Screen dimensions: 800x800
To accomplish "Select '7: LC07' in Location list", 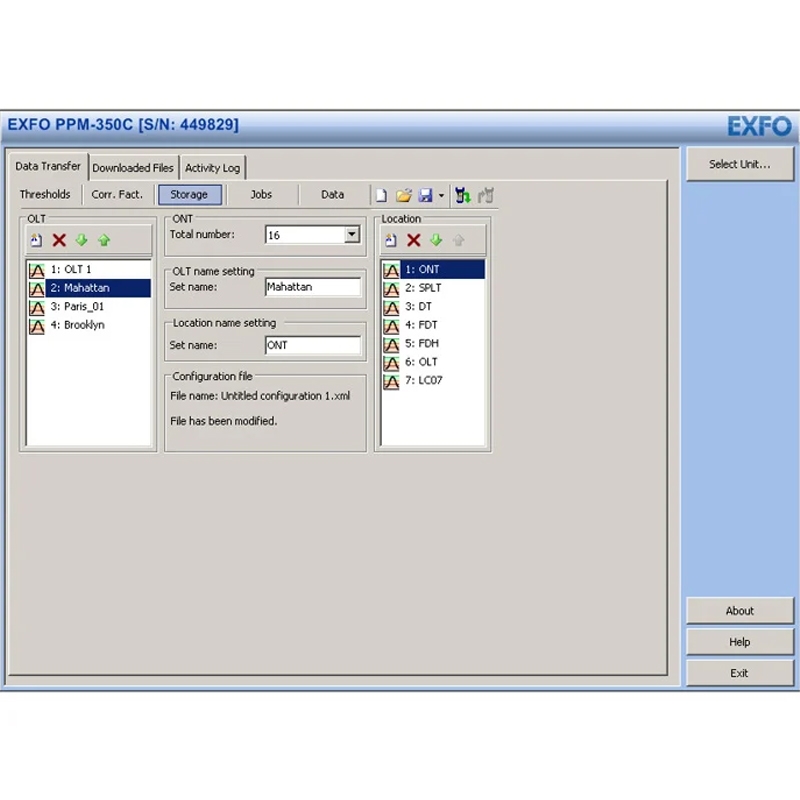I will click(x=434, y=381).
